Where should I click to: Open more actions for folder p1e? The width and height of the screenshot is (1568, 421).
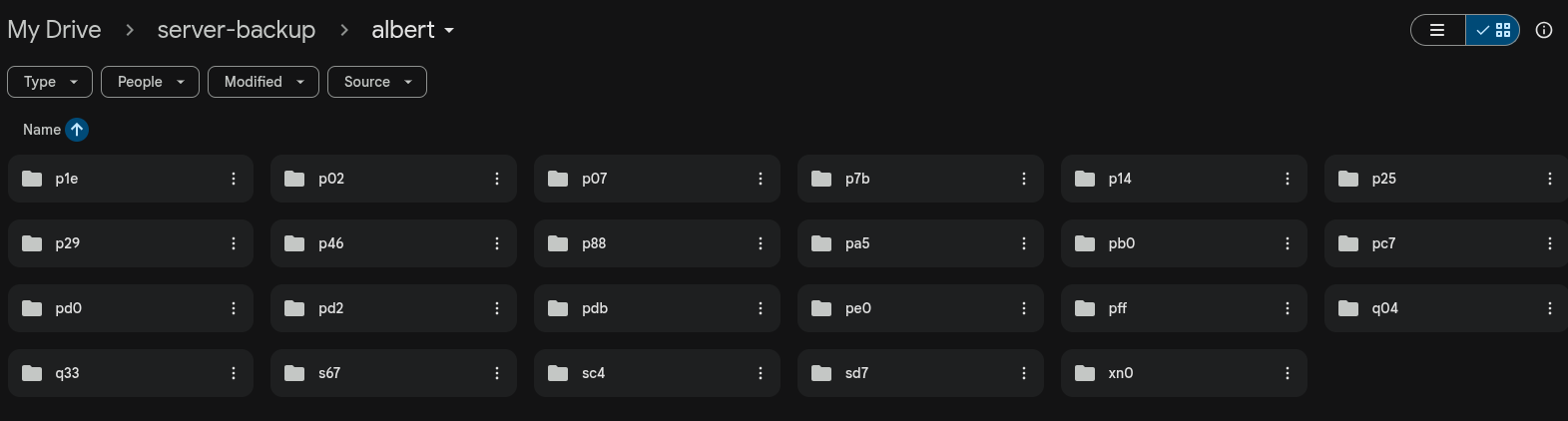tap(234, 179)
